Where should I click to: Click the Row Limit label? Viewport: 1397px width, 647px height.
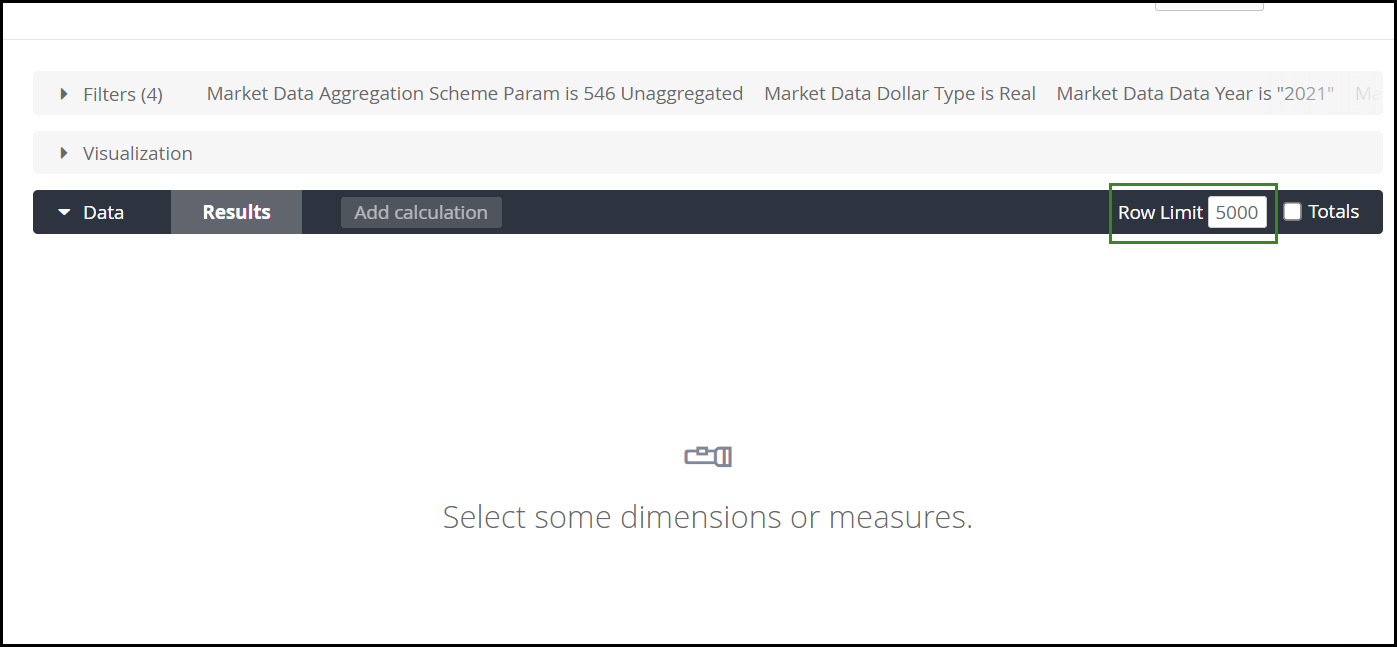pyautogui.click(x=1160, y=212)
